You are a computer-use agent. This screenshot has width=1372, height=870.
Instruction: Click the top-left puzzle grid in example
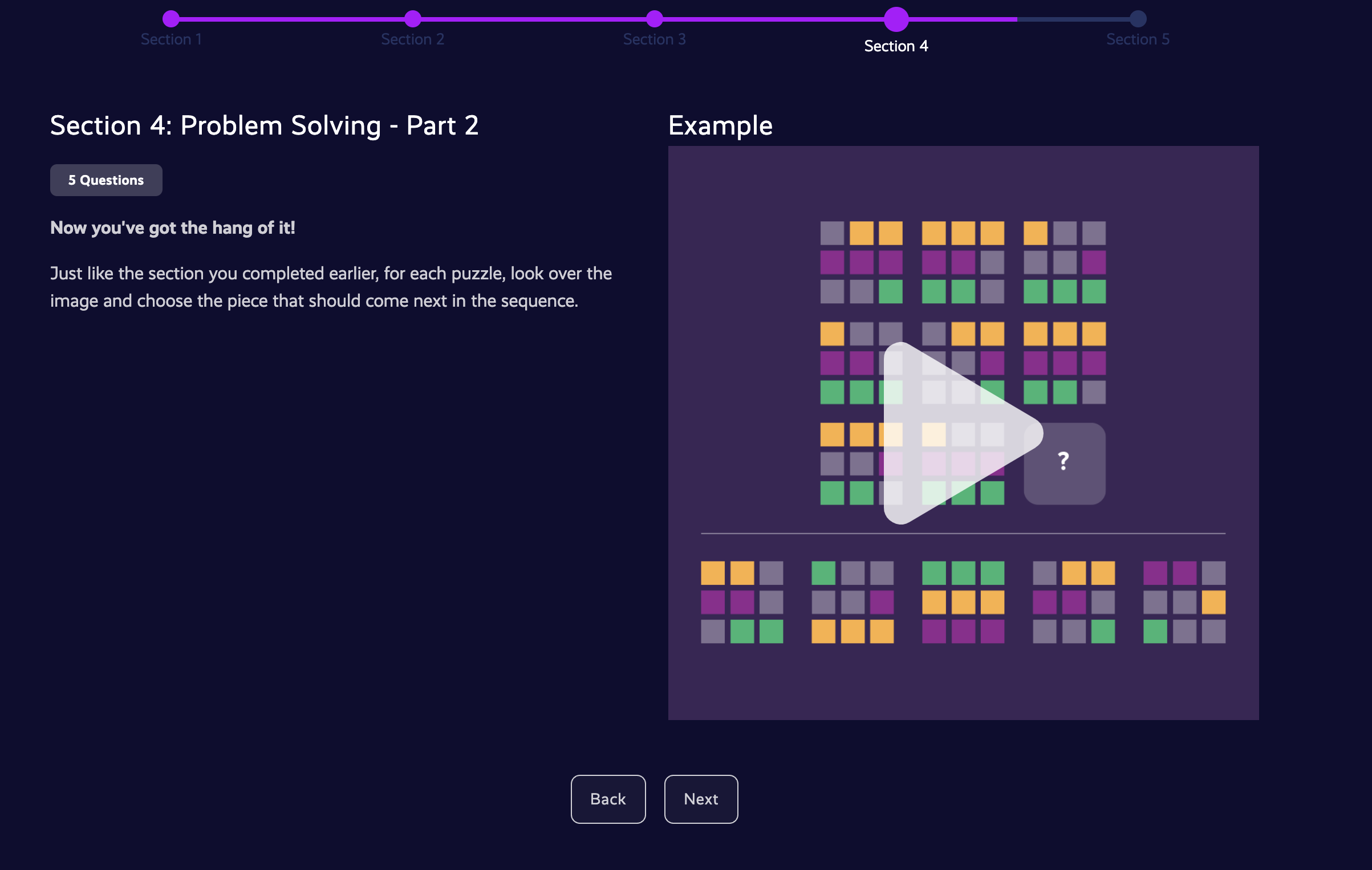click(861, 262)
